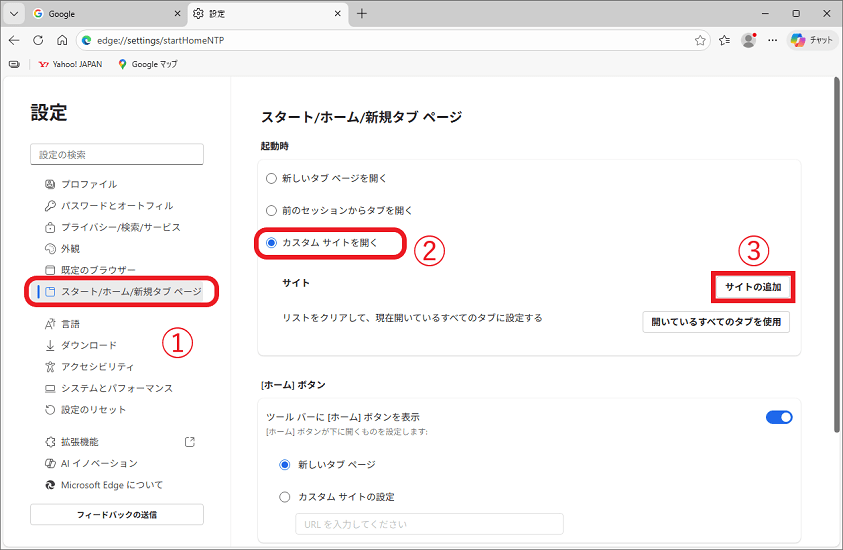The width and height of the screenshot is (843, 550).
Task: Open the tab search dropdown chevron
Action: coord(14,14)
